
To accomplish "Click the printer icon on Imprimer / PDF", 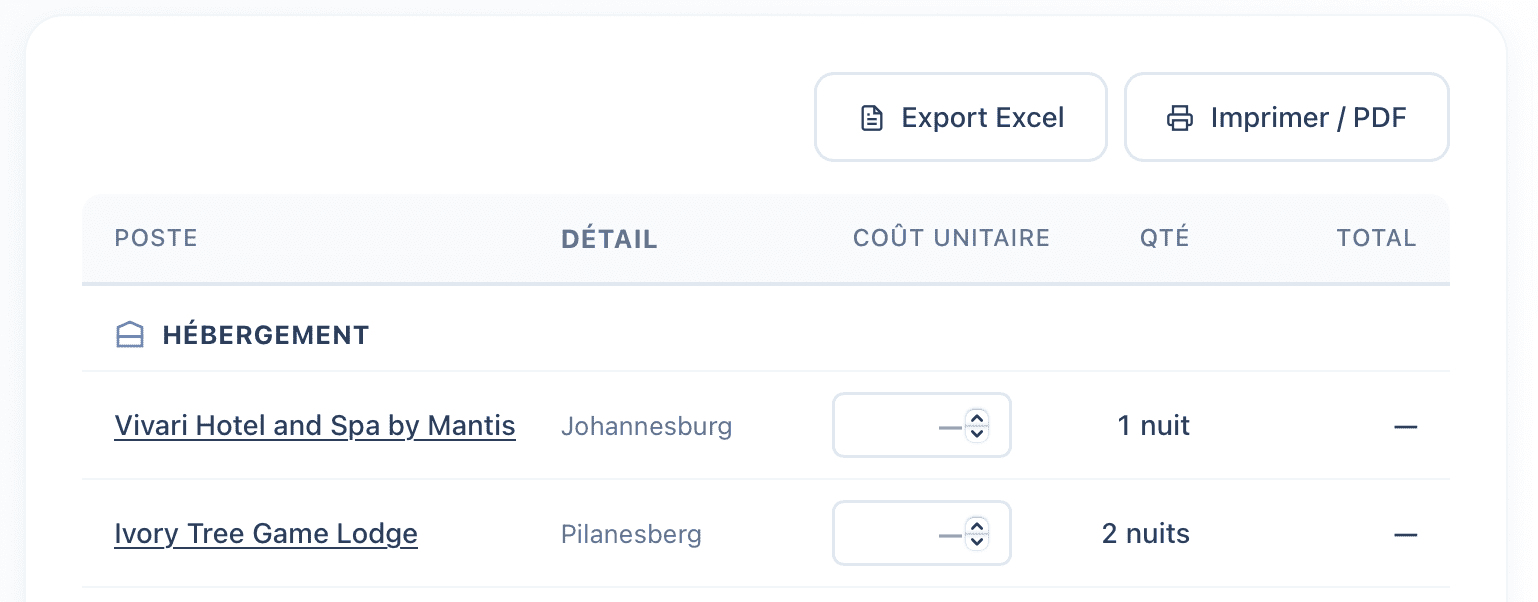I will tap(1180, 118).
